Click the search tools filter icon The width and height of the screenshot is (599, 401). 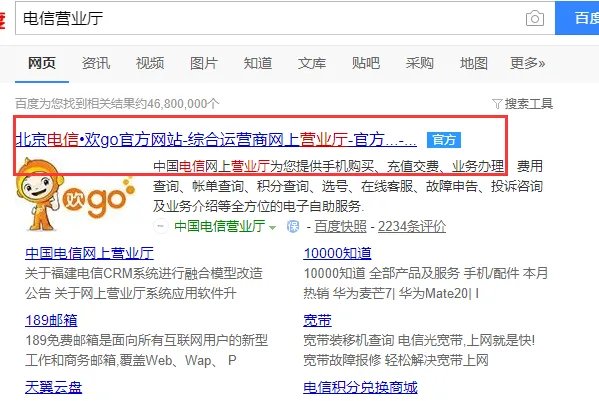pos(497,103)
